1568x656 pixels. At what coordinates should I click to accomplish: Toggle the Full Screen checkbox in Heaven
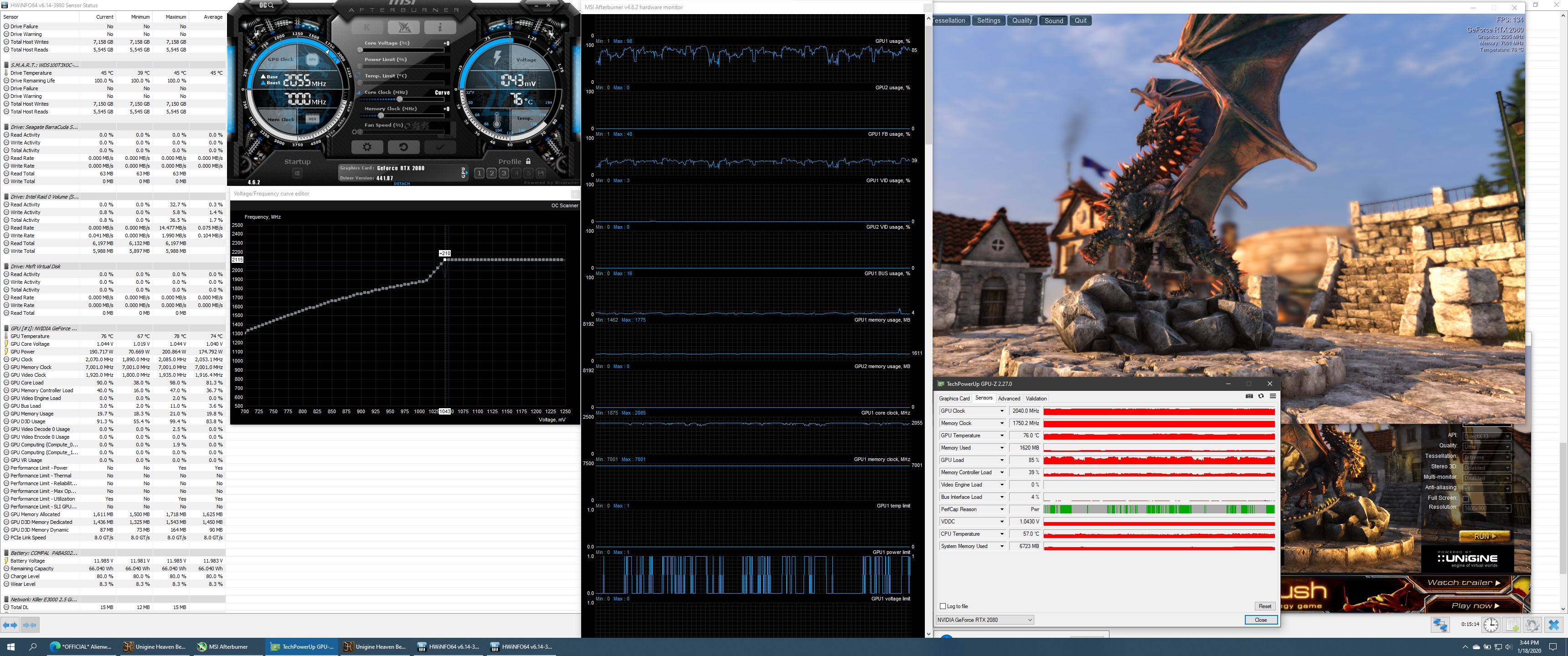tap(1466, 498)
